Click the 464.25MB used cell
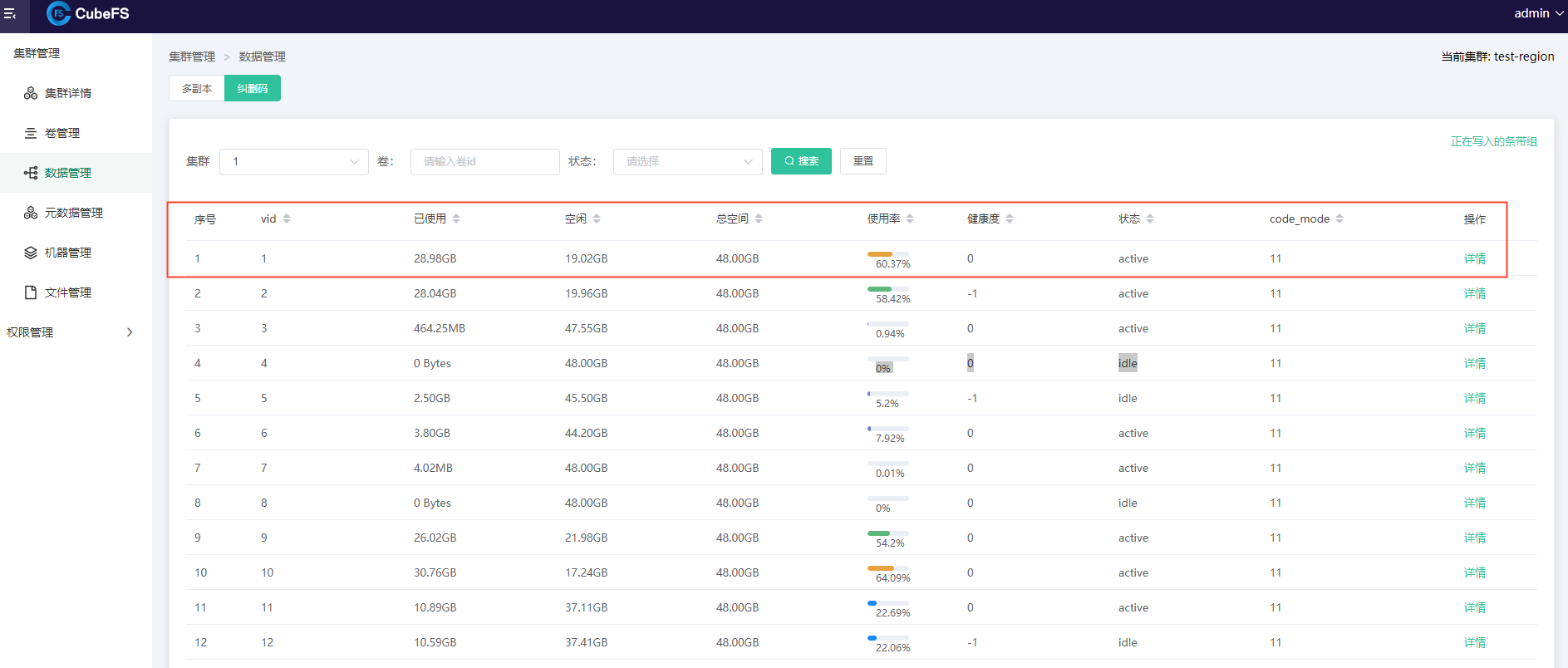 [x=440, y=328]
